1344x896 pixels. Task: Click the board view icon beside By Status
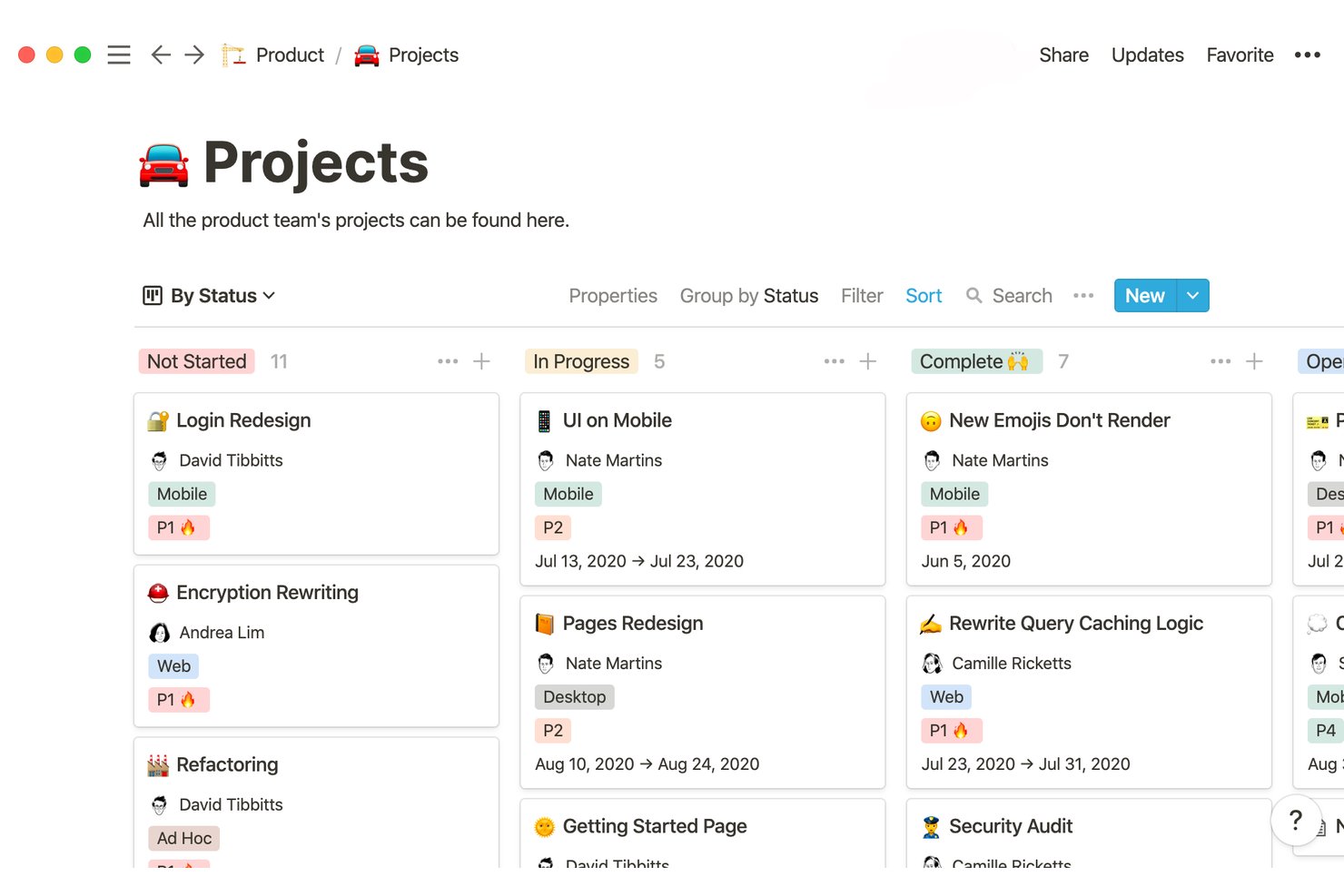point(153,296)
